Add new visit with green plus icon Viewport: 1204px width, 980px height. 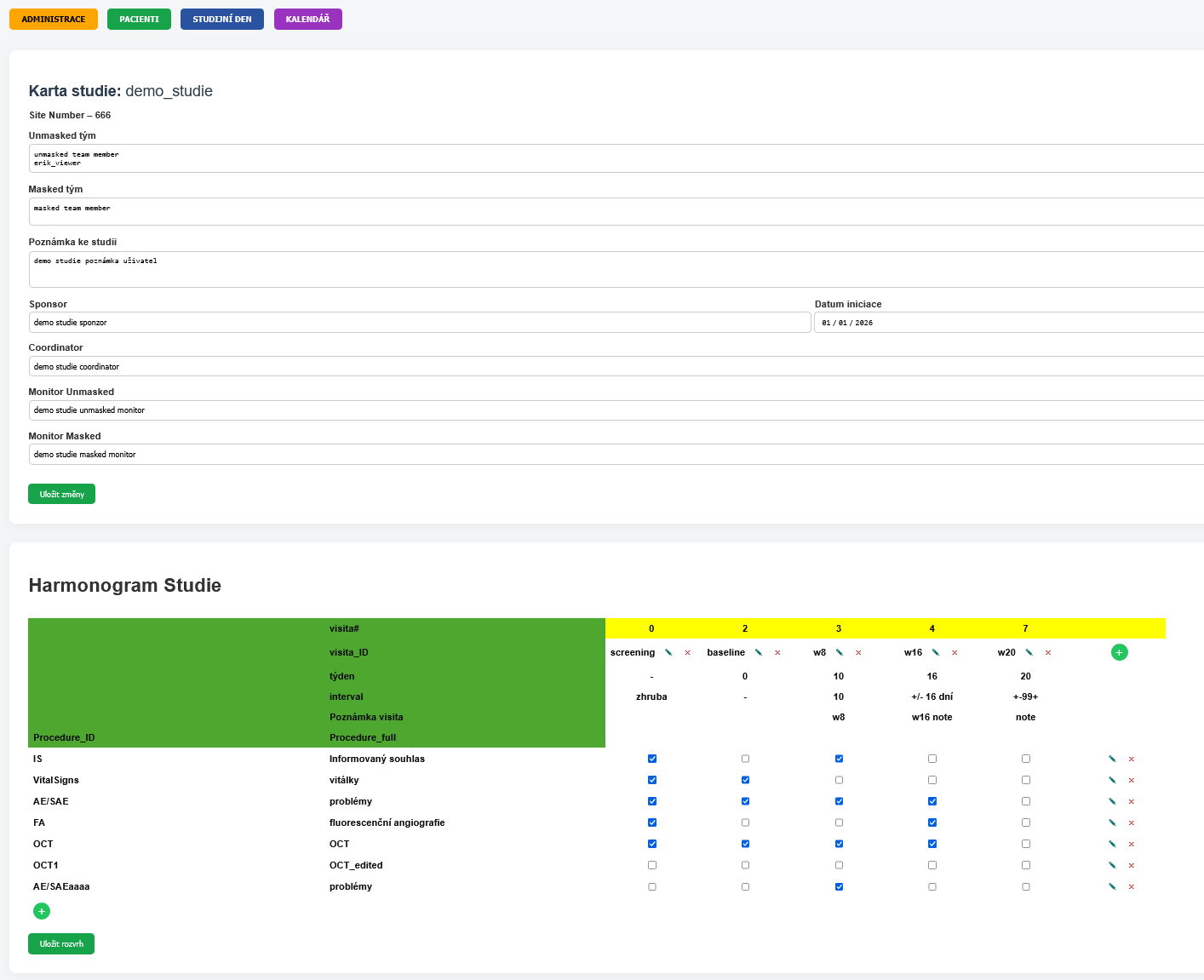[1120, 652]
